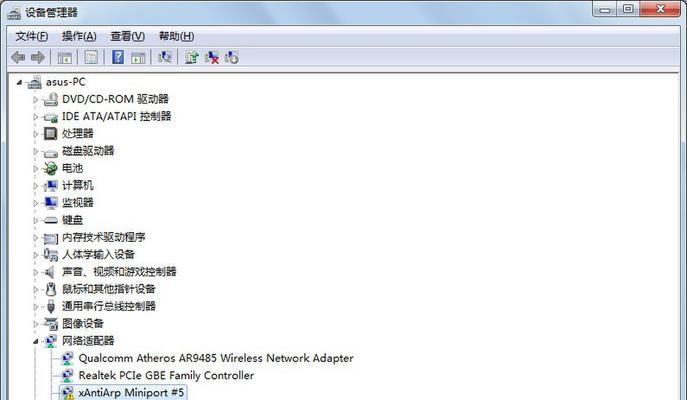Open Help with the blue question mark icon

pos(118,57)
